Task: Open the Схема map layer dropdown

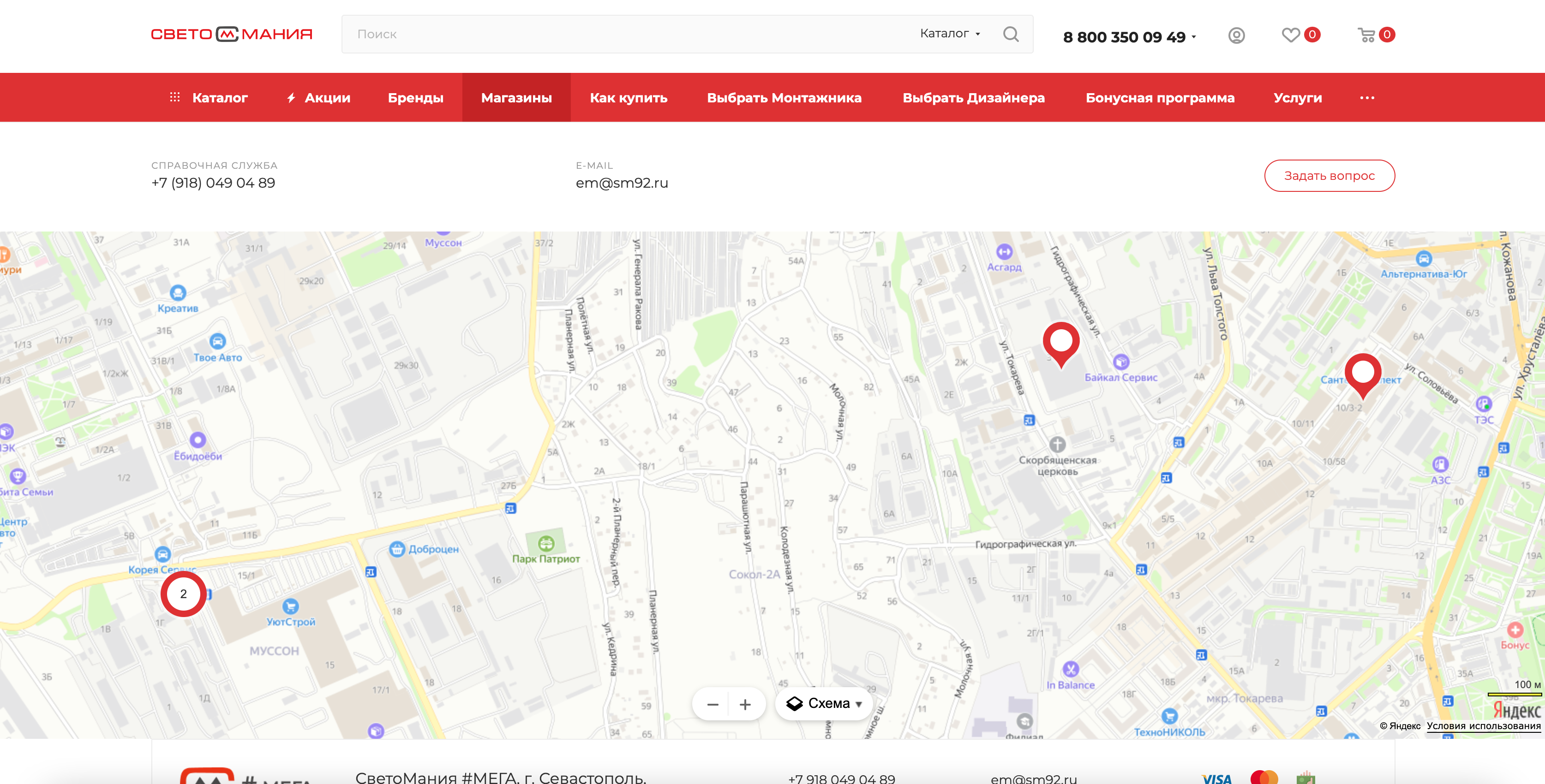Action: (824, 704)
